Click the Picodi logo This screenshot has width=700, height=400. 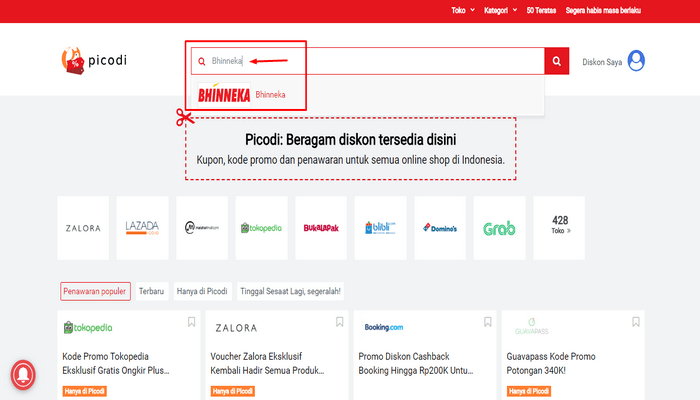coord(94,60)
